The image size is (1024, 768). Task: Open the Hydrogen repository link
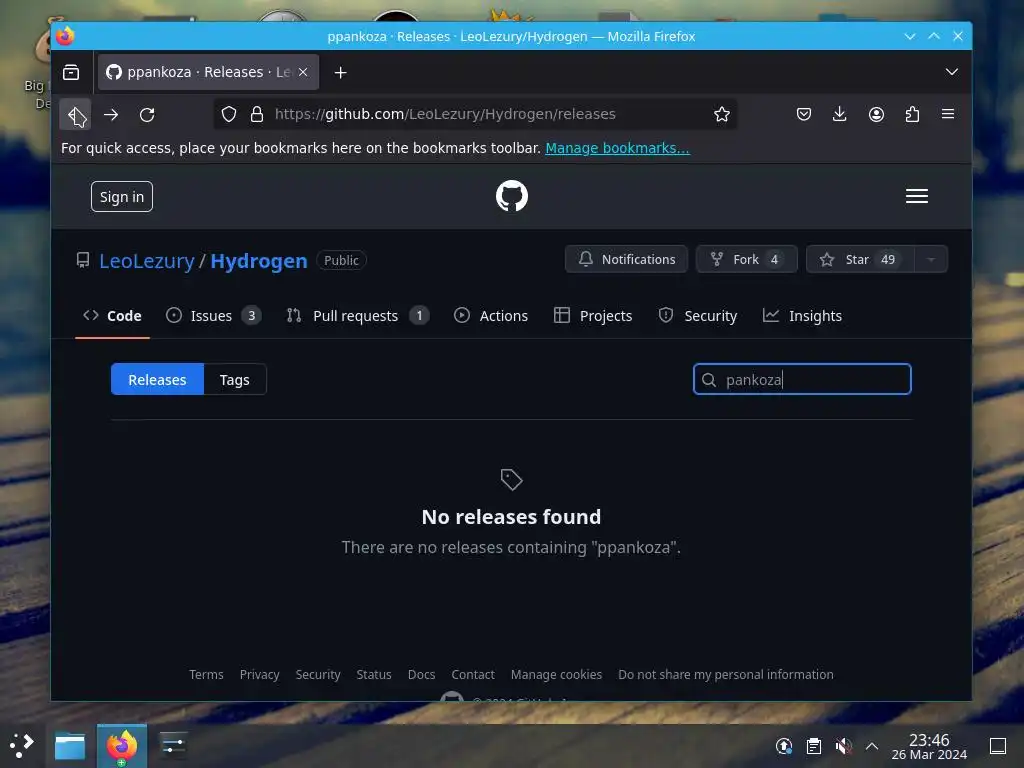(259, 261)
